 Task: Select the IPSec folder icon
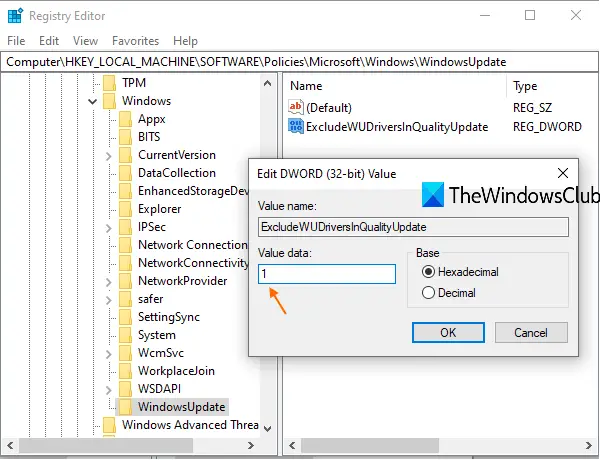[x=126, y=227]
